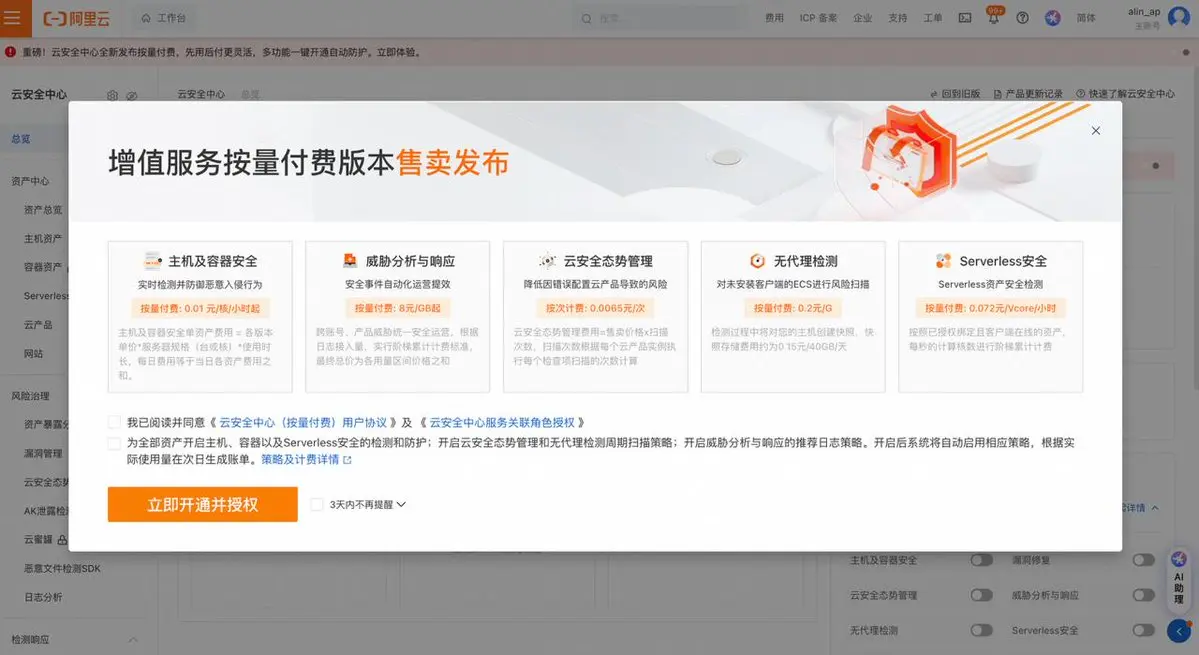
Task: Check the 为全部资产开启 protection checkbox
Action: (x=114, y=443)
